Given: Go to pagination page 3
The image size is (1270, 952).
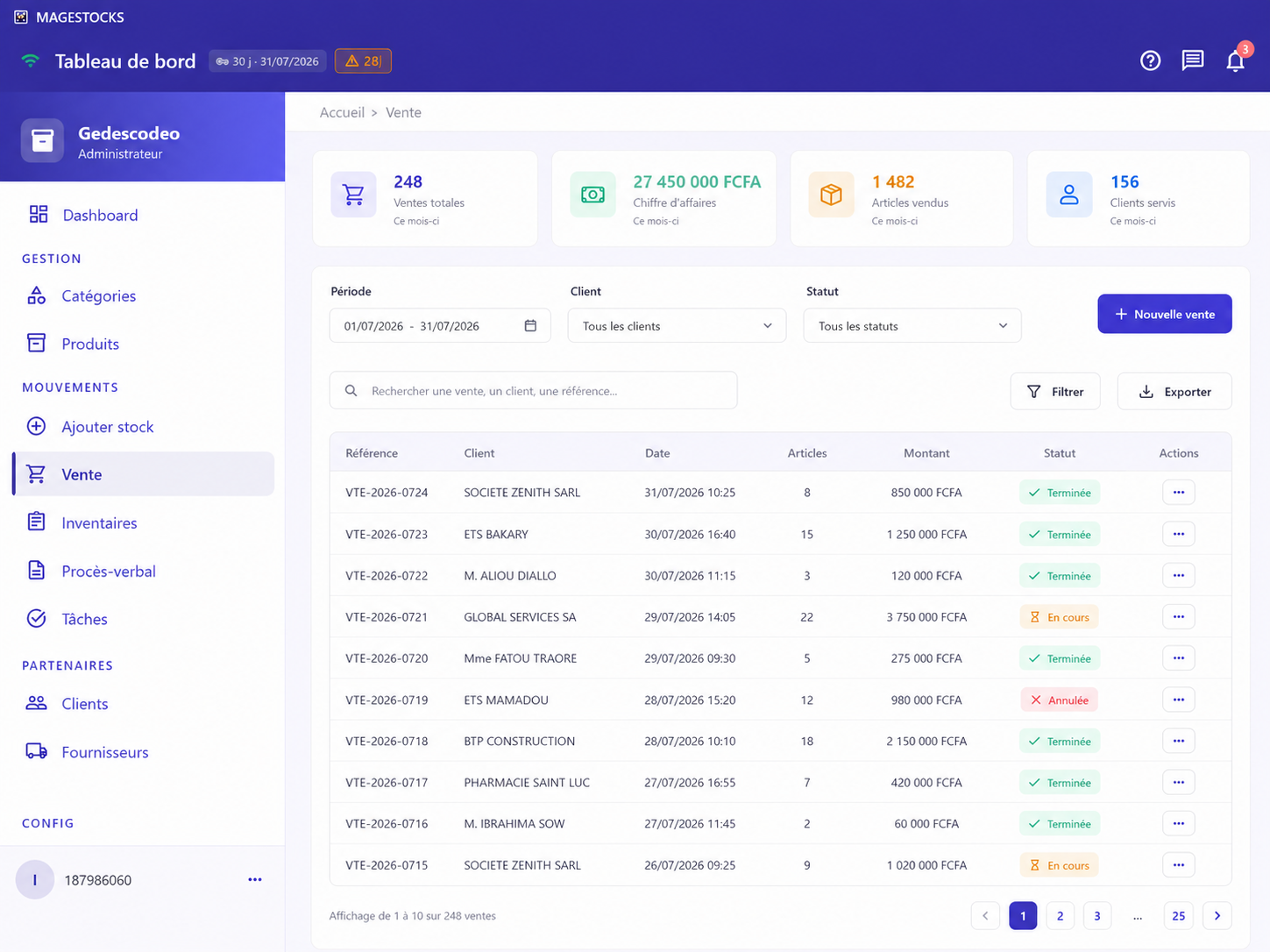Looking at the screenshot, I should pos(1097,915).
